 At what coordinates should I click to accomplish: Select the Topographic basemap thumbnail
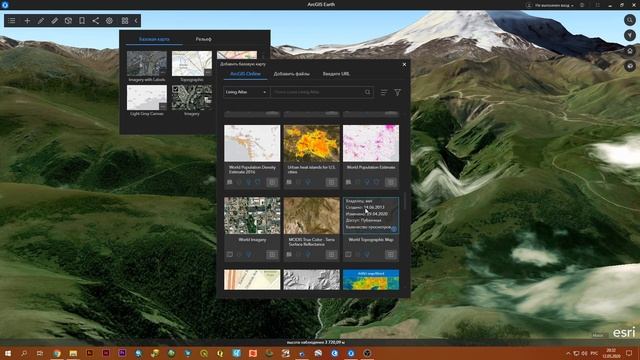pyautogui.click(x=192, y=63)
